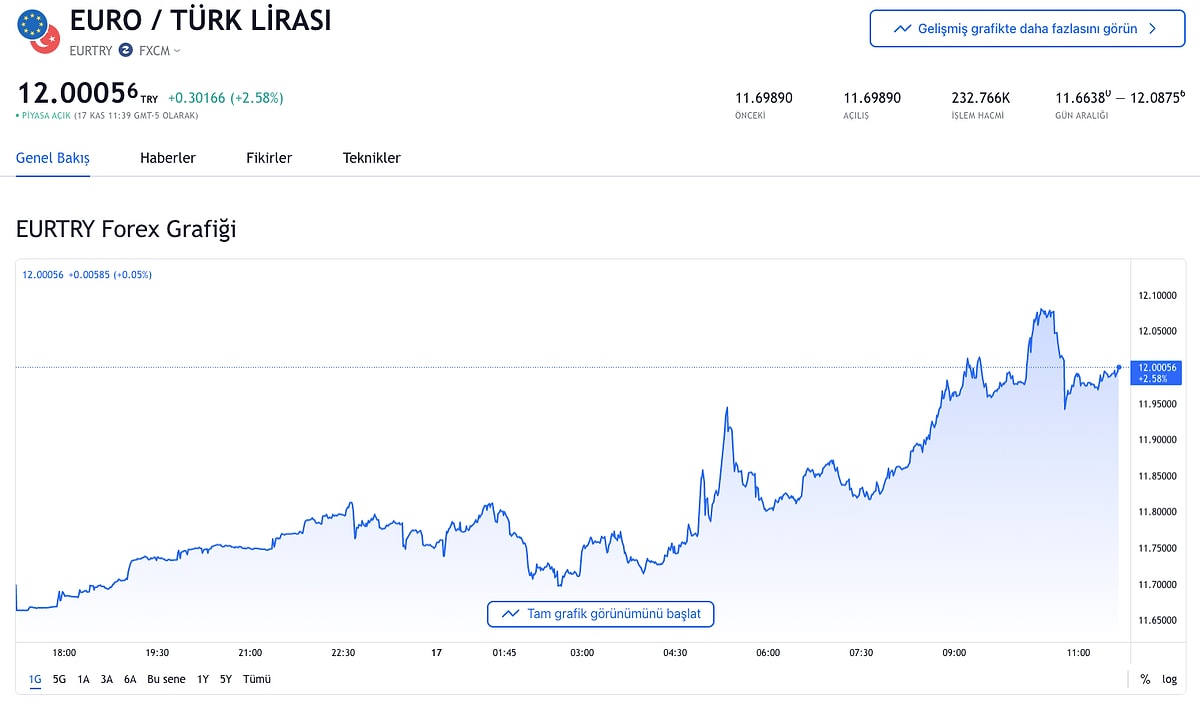Click 'Tam grafik görünümünü başlat' button
This screenshot has height=713, width=1200.
click(x=601, y=613)
